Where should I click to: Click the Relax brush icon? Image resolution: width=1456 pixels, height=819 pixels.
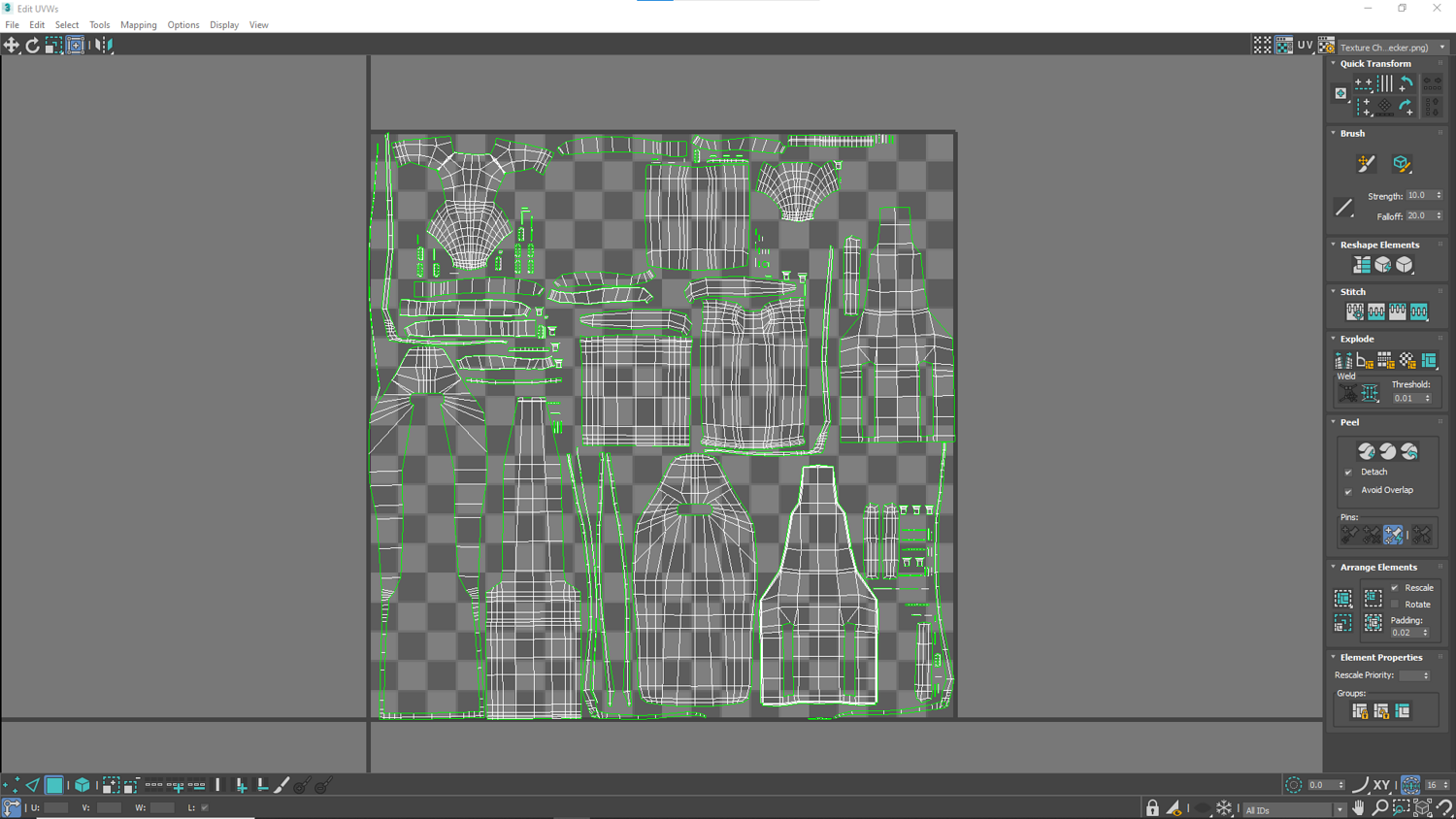(1401, 164)
